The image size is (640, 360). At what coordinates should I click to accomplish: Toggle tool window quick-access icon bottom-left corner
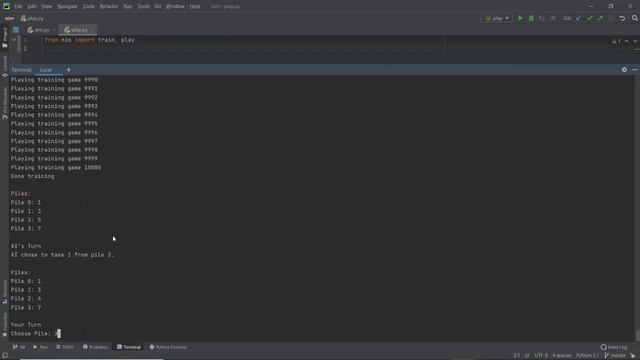pyautogui.click(x=5, y=356)
